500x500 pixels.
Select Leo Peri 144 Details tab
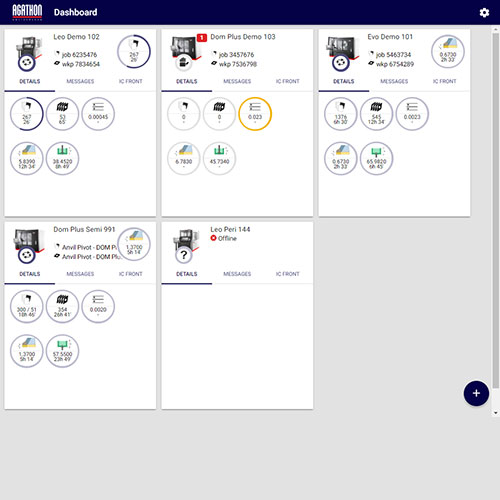pyautogui.click(x=187, y=274)
